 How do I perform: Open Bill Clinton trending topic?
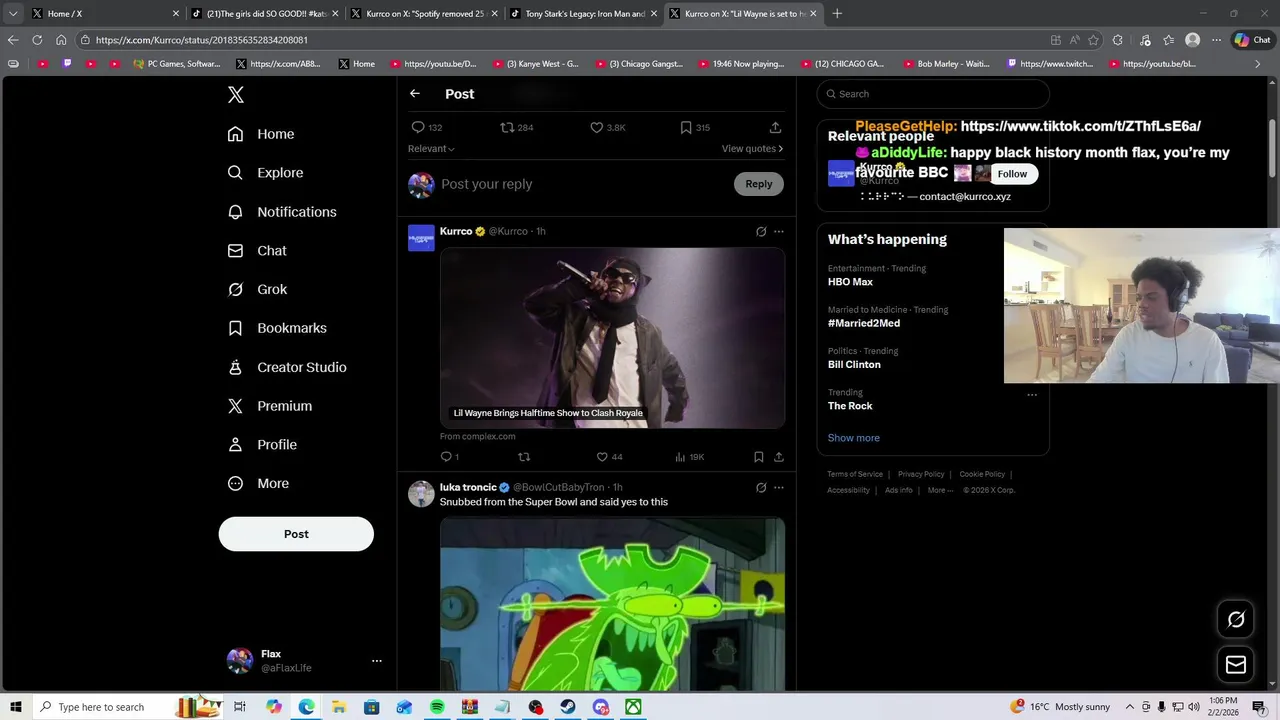click(x=854, y=365)
